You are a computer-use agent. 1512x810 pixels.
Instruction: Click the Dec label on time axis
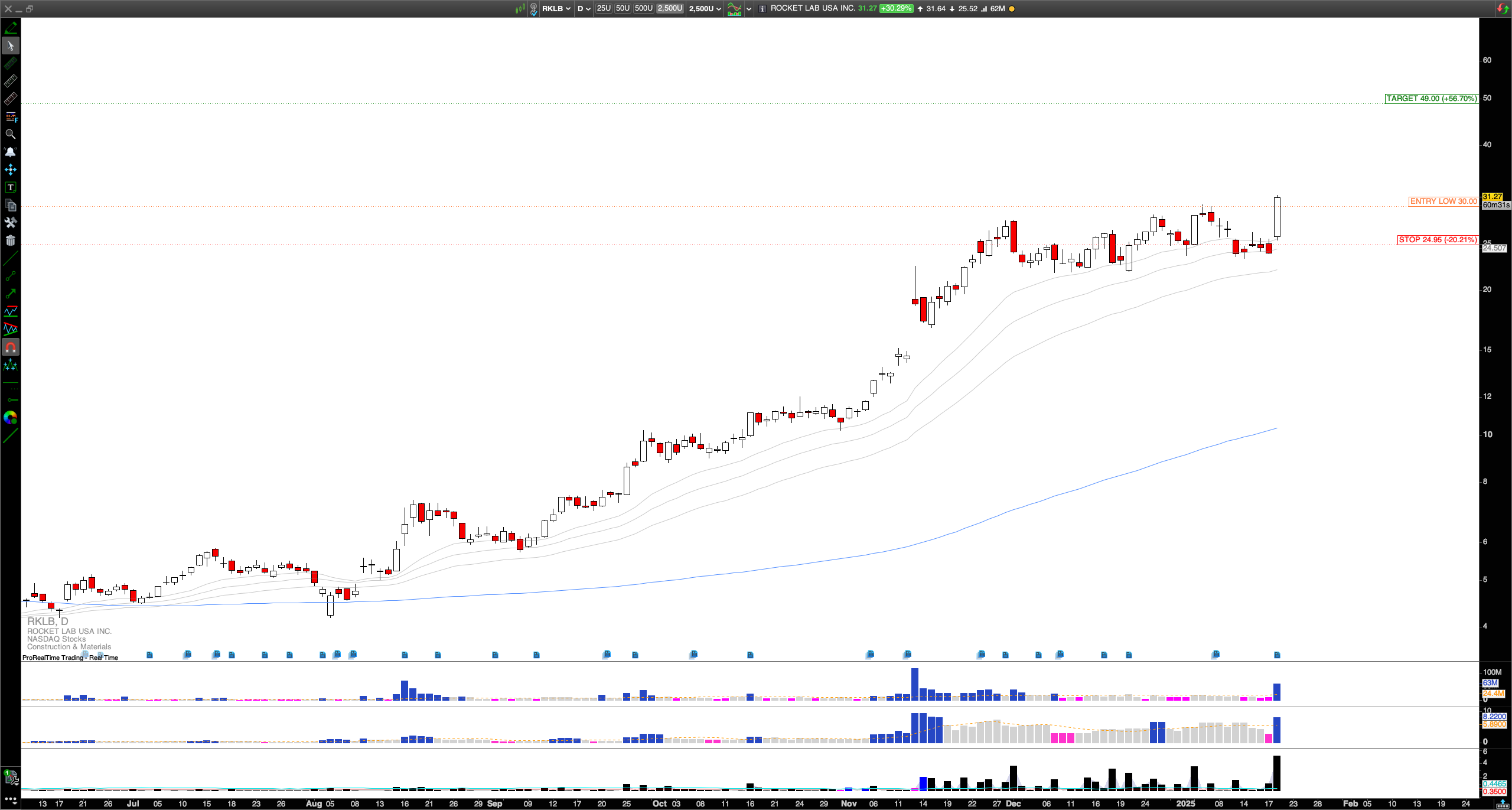[1013, 804]
